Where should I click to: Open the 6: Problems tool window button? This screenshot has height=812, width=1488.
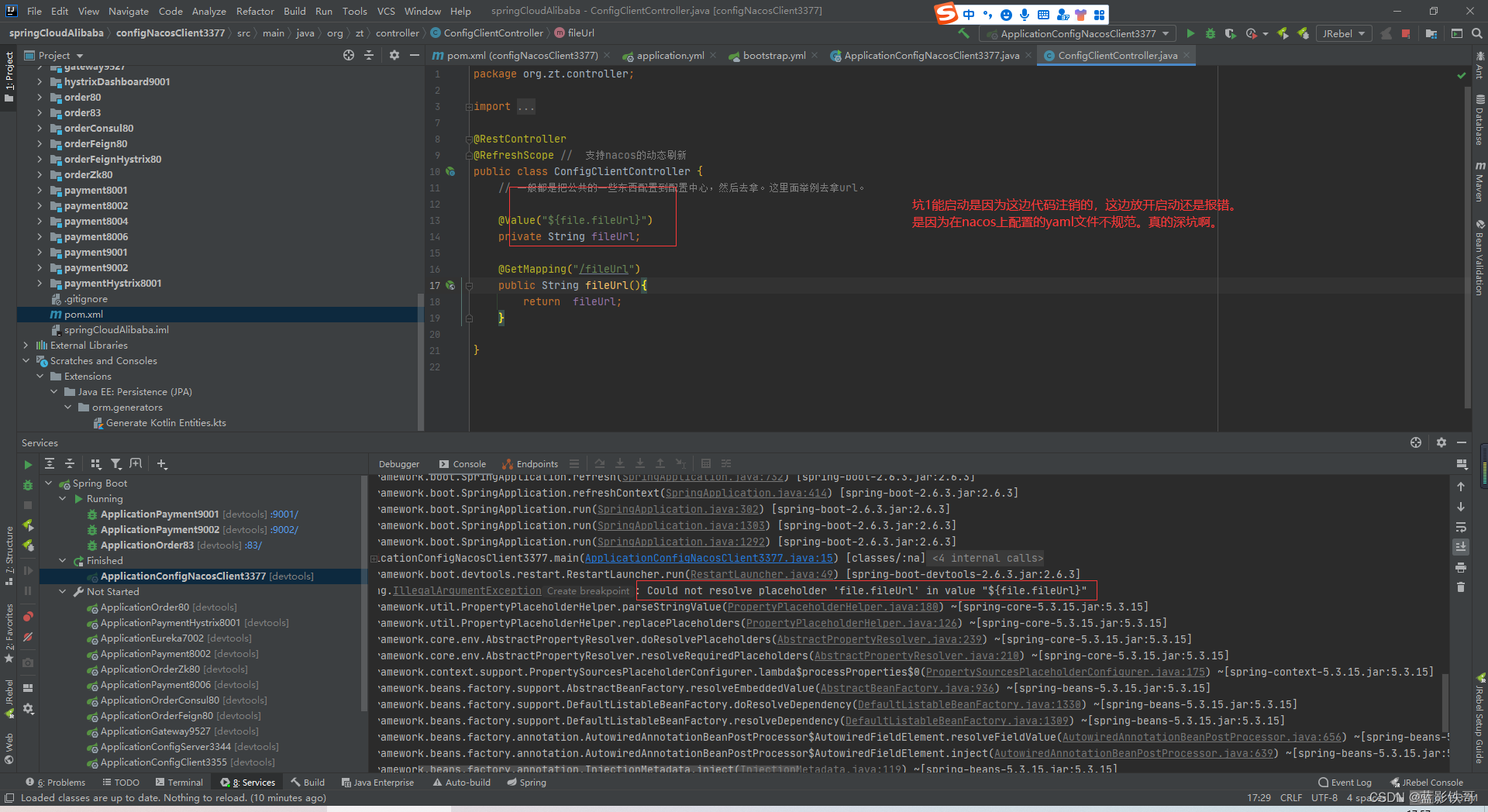coord(55,783)
